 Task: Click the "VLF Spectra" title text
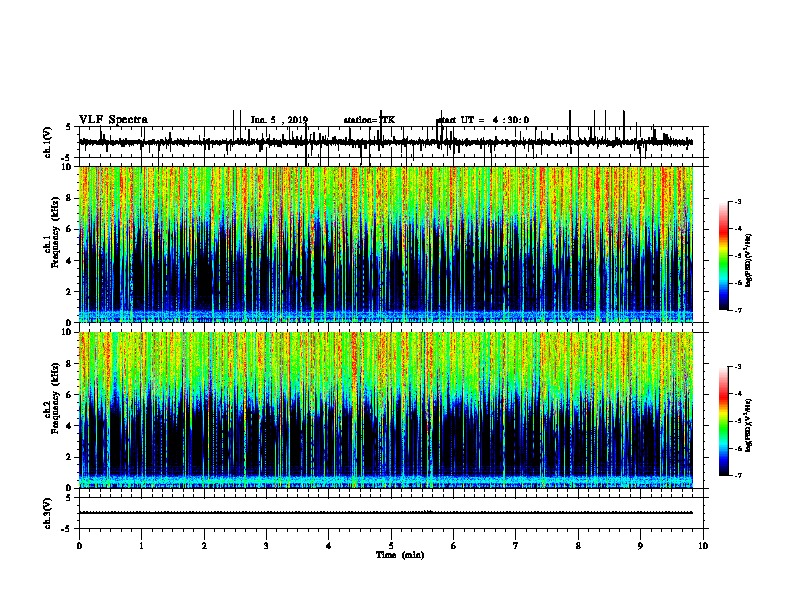pos(113,120)
